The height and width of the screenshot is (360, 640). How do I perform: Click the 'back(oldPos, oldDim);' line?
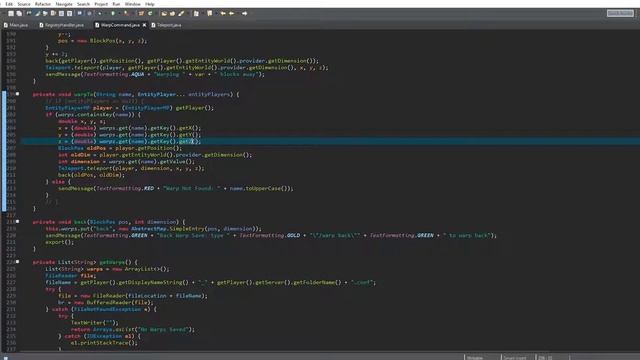(91, 175)
